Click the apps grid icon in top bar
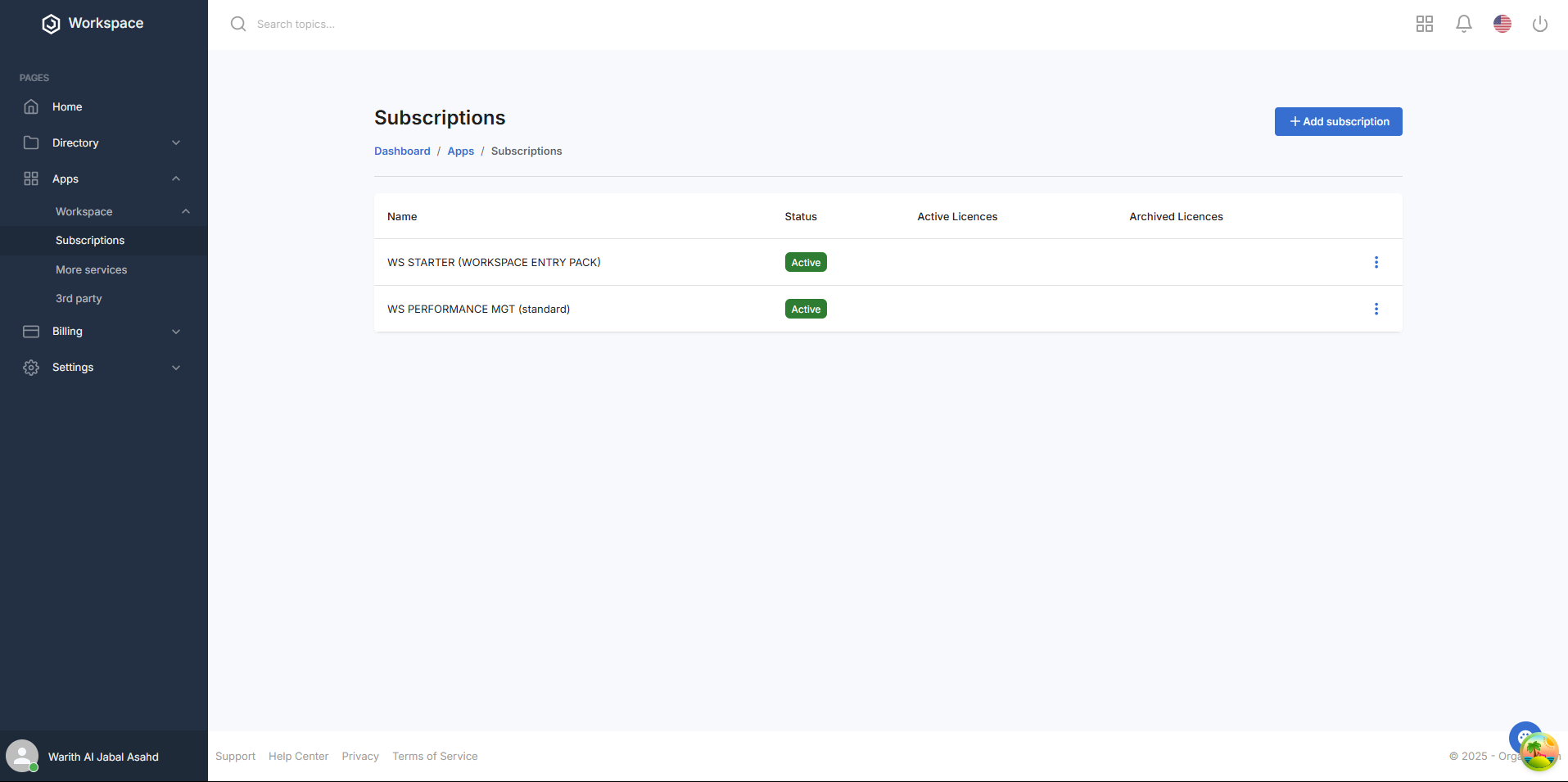The width and height of the screenshot is (1568, 782). coord(1425,24)
